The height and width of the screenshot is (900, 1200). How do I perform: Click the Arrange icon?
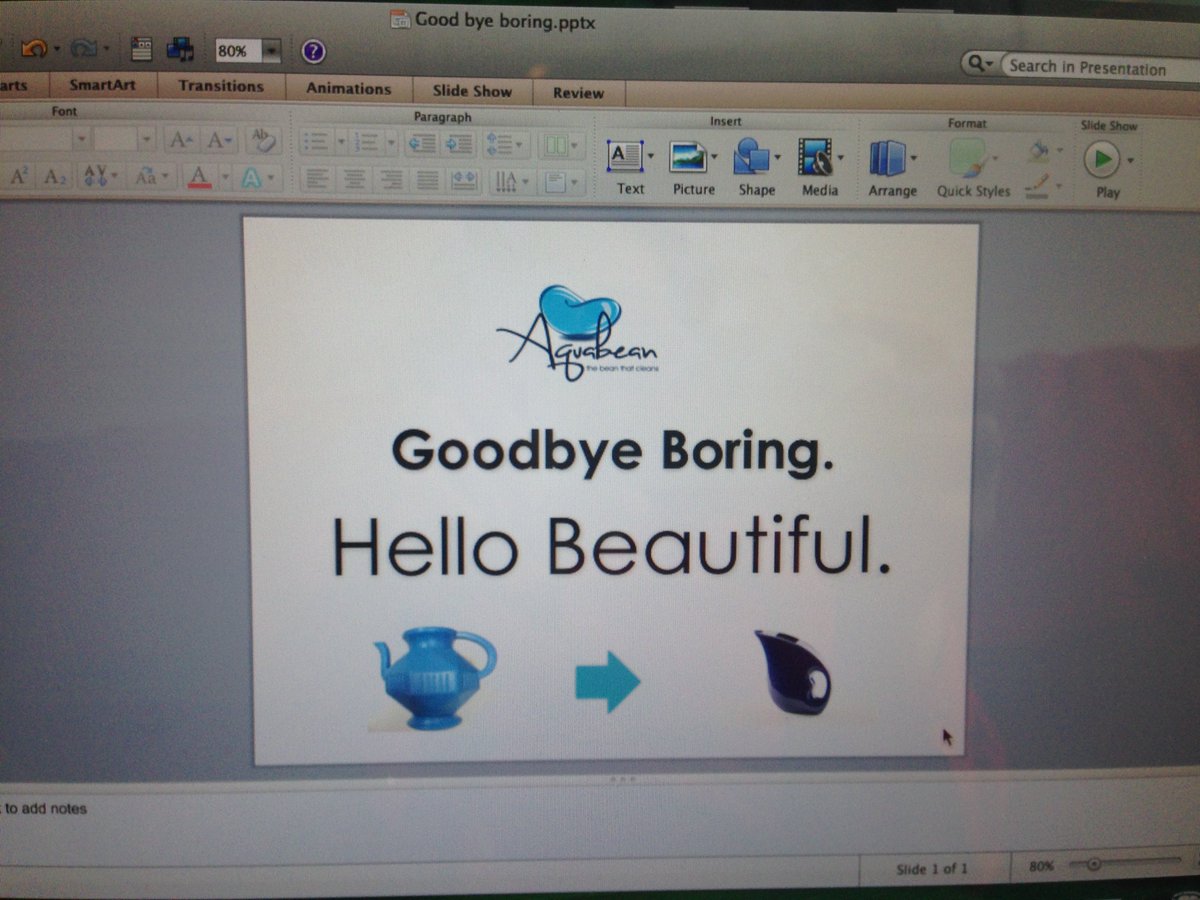[886, 158]
